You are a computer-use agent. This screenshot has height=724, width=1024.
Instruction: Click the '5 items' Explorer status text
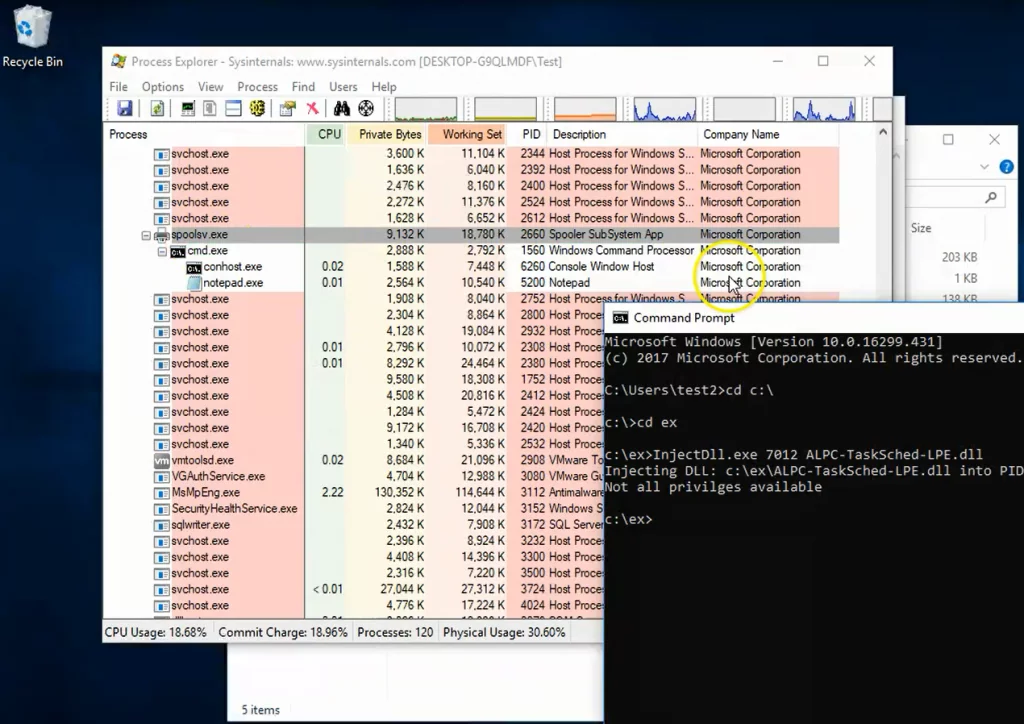point(261,710)
